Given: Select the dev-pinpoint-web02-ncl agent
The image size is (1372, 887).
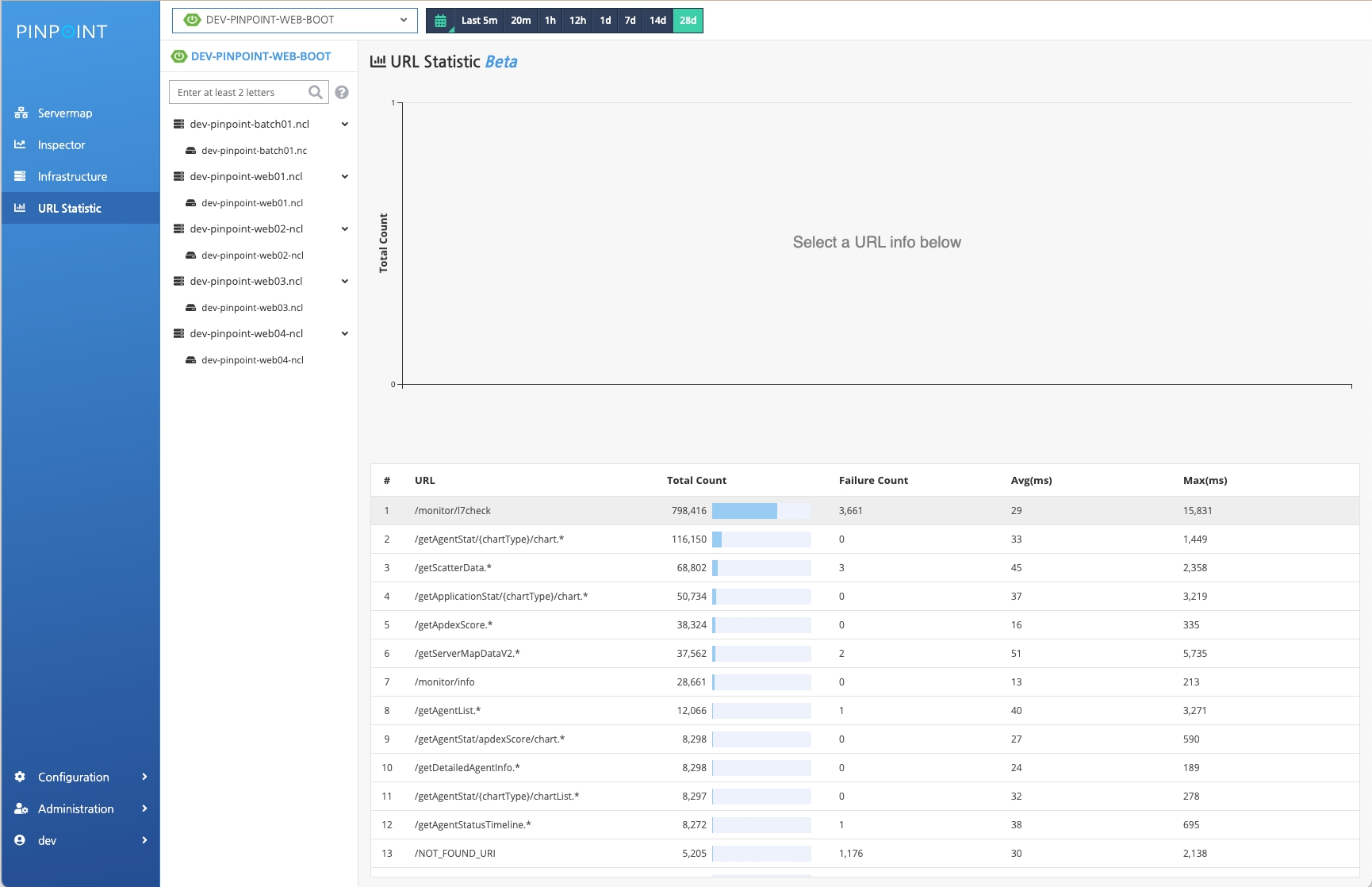Looking at the screenshot, I should tap(252, 255).
